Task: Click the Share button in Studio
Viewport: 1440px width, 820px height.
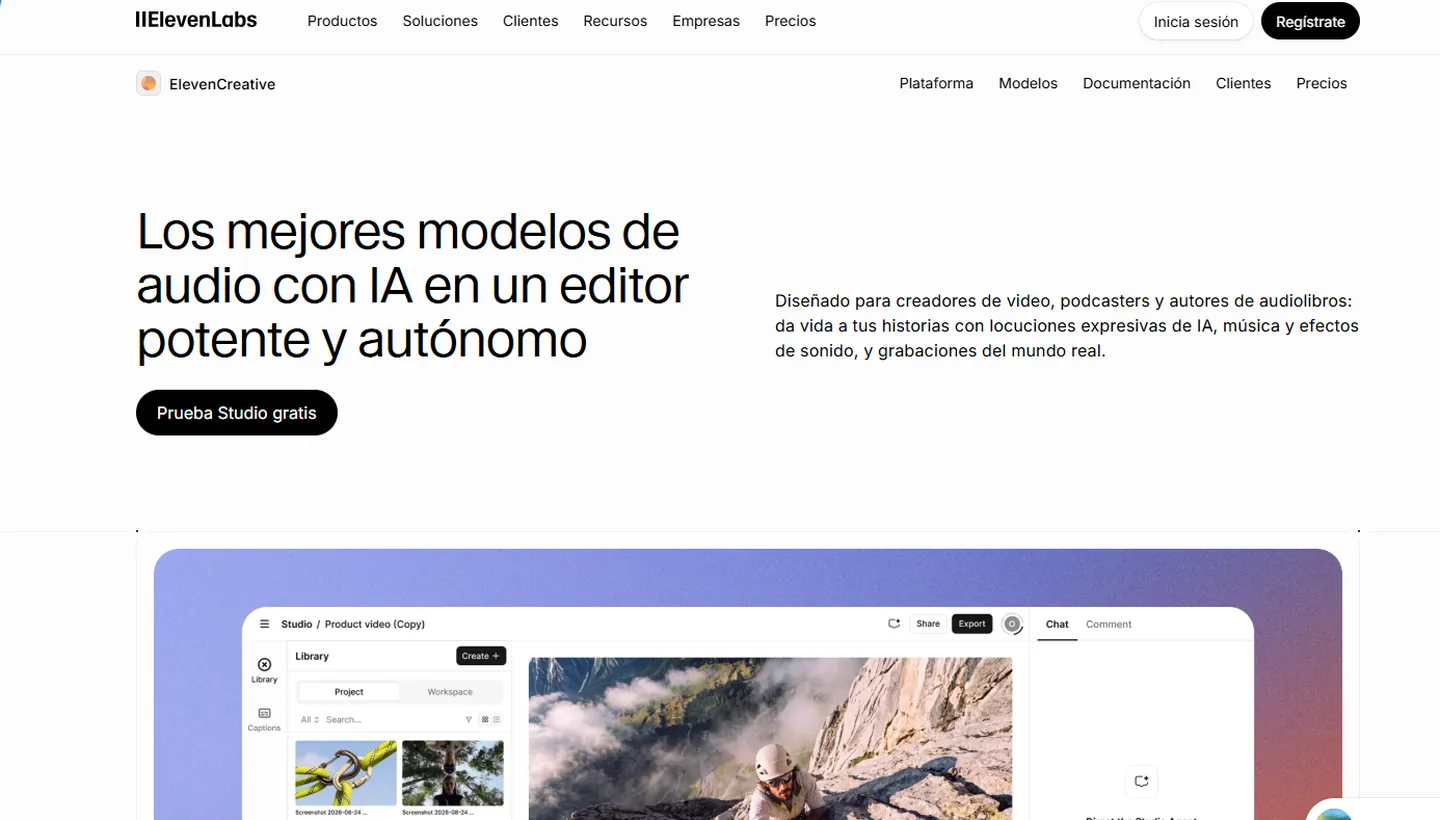Action: 928,624
